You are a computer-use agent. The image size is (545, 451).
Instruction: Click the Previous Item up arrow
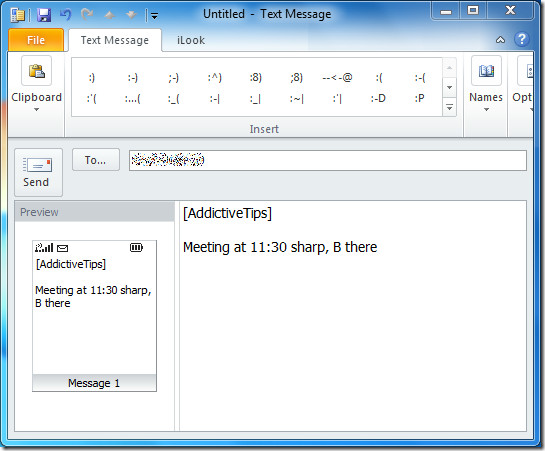pyautogui.click(x=110, y=15)
